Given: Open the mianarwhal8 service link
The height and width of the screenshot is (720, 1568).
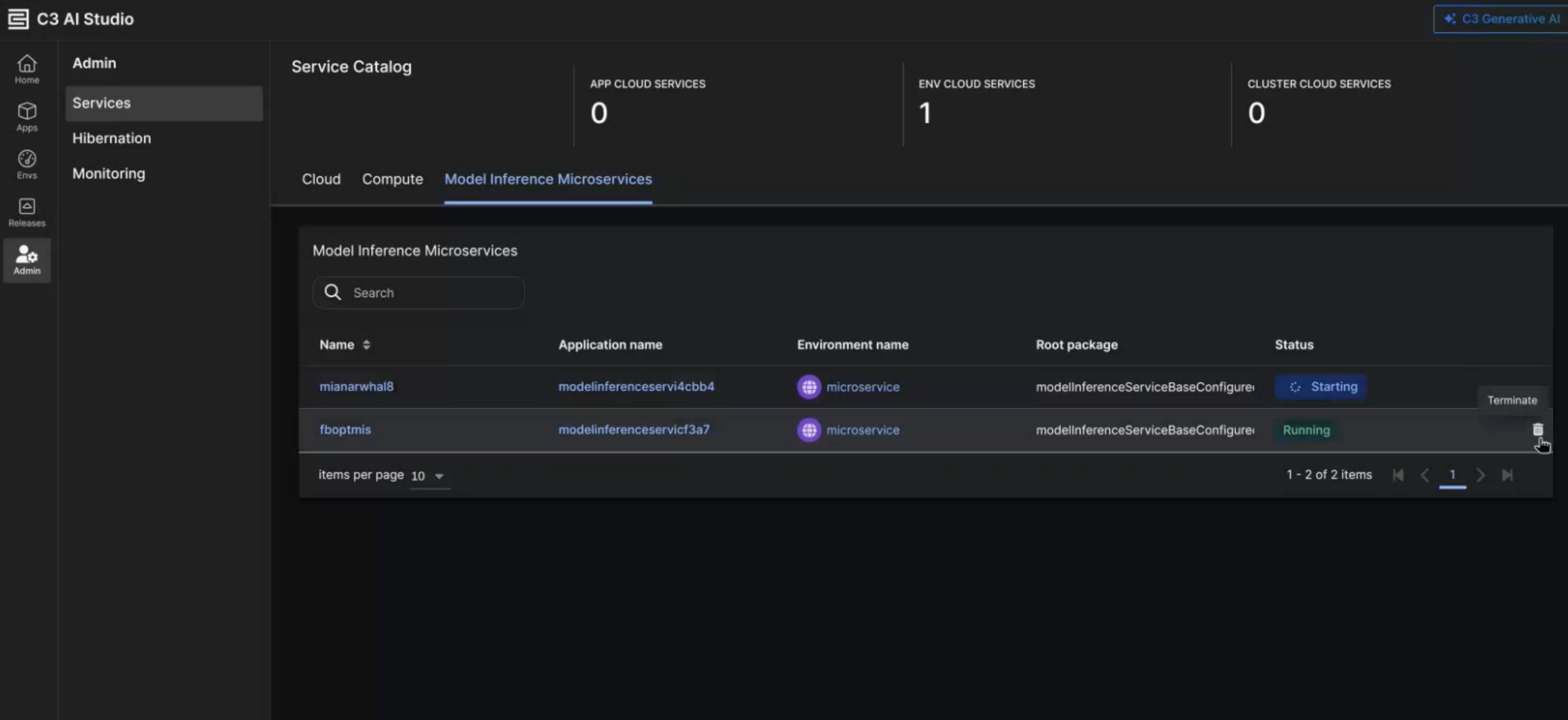Looking at the screenshot, I should coord(356,386).
